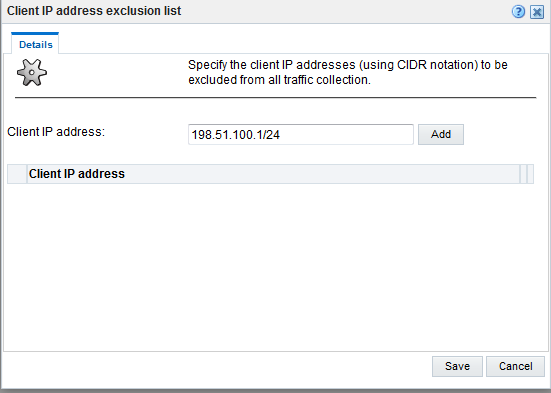Screen dimensions: 551x393
Task: Open help via the blue question mark icon
Action: (x=518, y=12)
